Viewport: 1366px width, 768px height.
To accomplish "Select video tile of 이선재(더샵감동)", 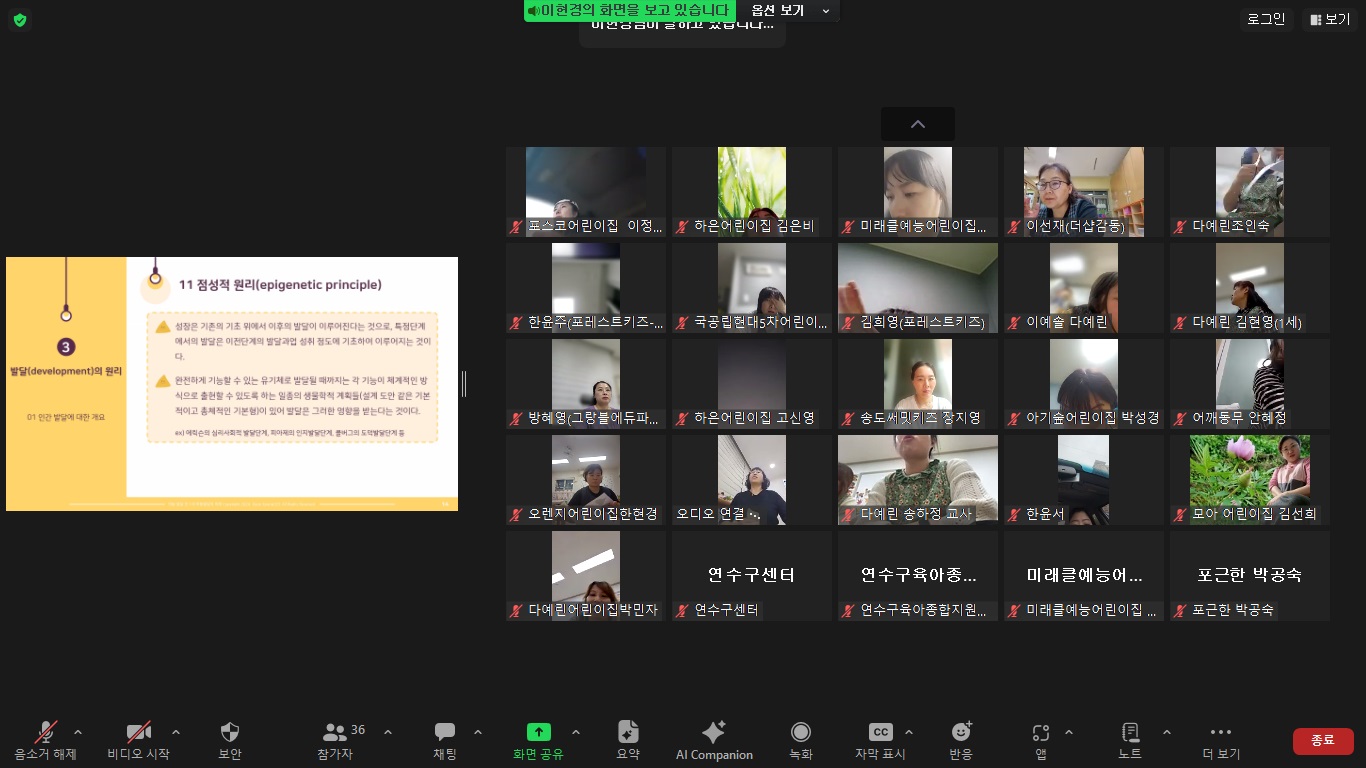I will click(1084, 192).
